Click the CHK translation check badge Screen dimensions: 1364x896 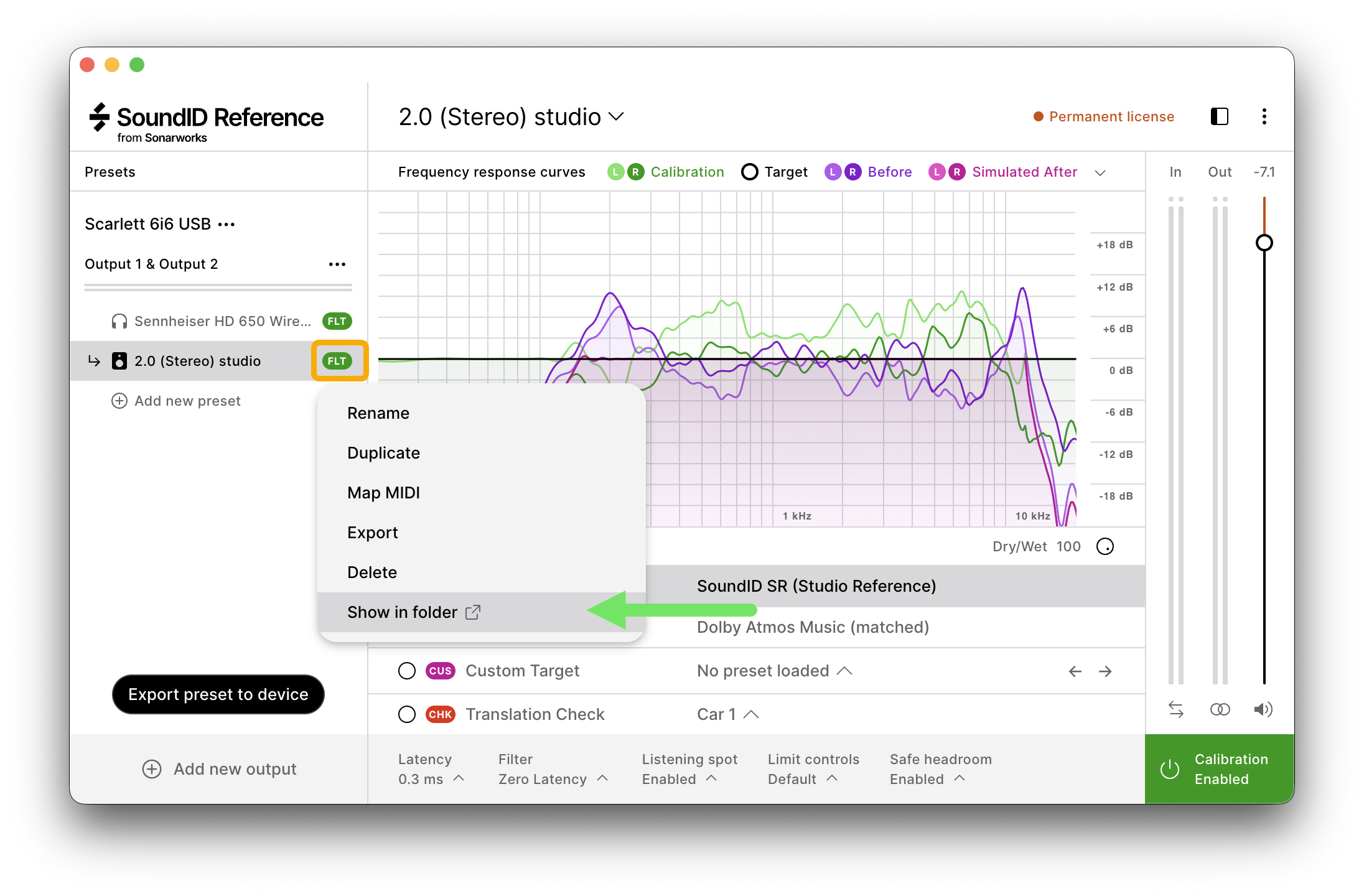[441, 714]
